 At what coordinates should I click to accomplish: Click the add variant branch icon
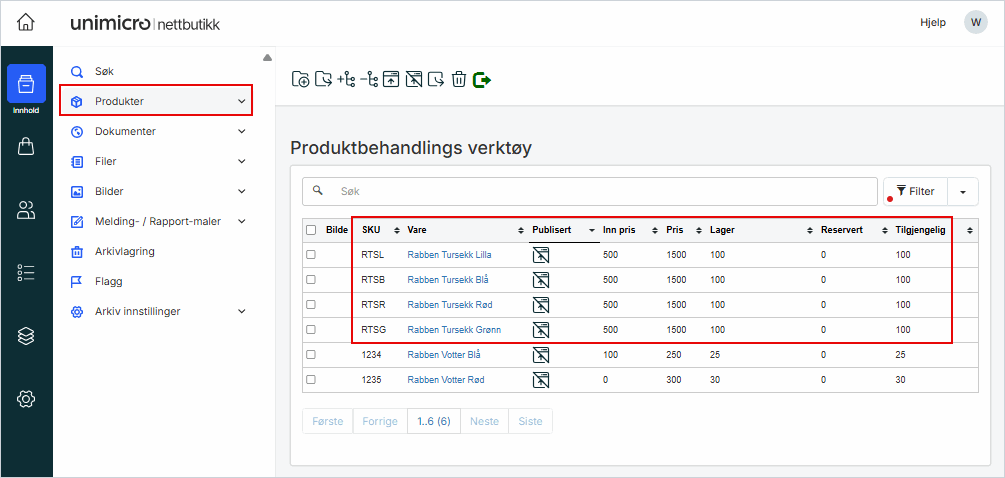(x=346, y=80)
